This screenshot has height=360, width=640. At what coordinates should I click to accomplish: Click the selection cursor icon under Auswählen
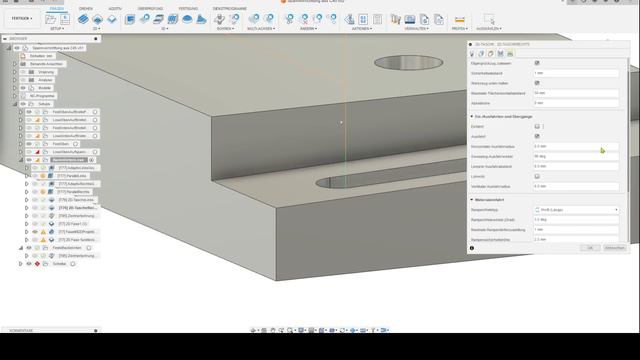(x=489, y=19)
